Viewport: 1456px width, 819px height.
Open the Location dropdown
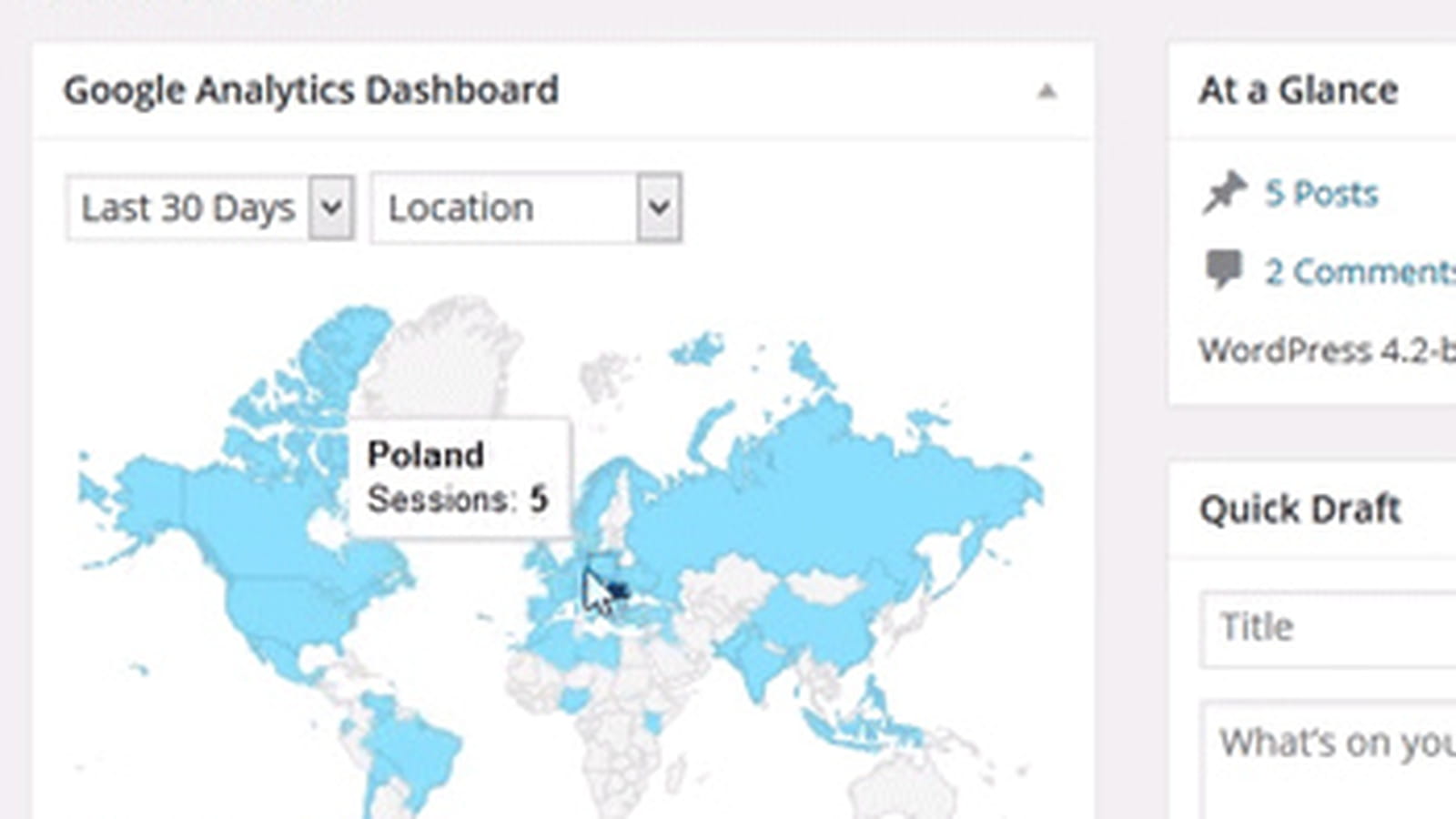pyautogui.click(x=526, y=207)
